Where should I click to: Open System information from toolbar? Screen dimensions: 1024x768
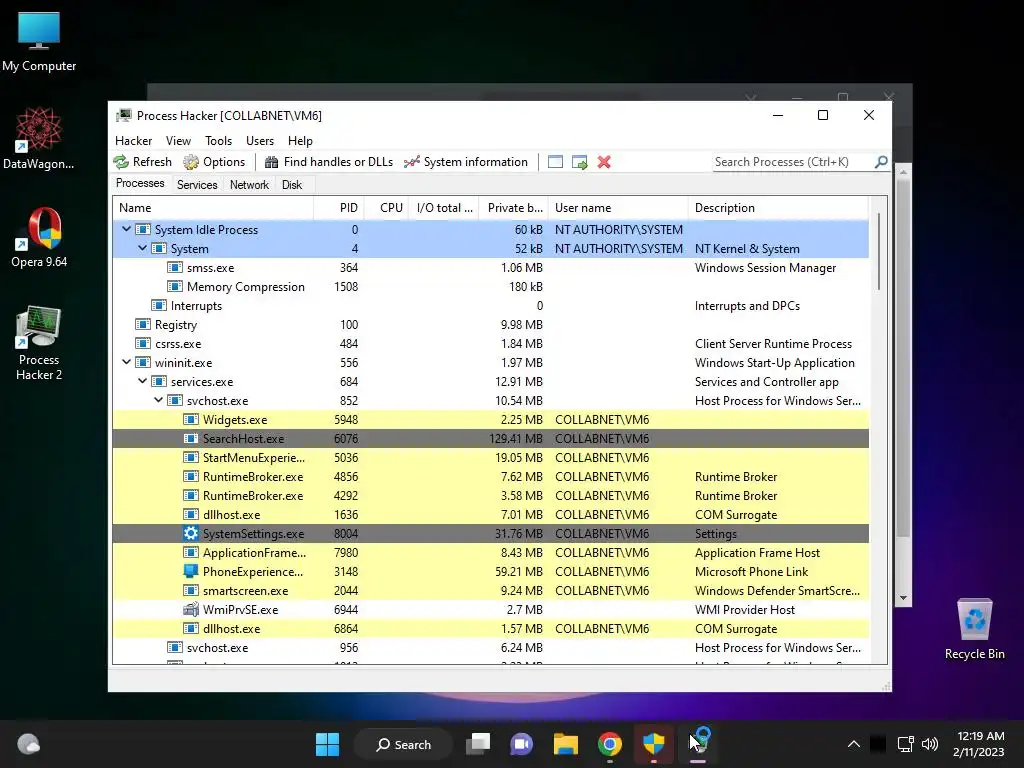[466, 162]
